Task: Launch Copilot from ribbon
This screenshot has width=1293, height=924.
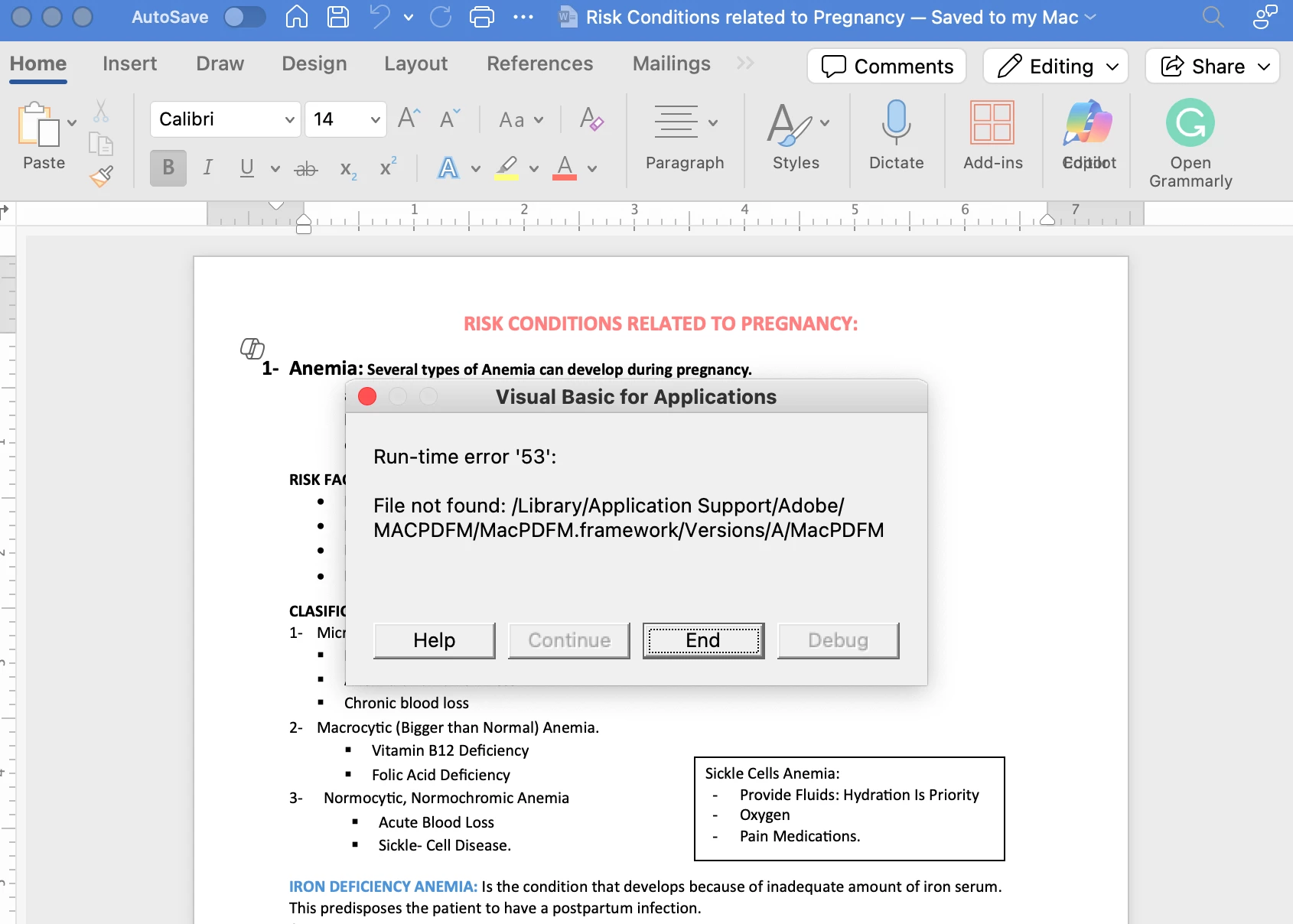Action: 1088,136
